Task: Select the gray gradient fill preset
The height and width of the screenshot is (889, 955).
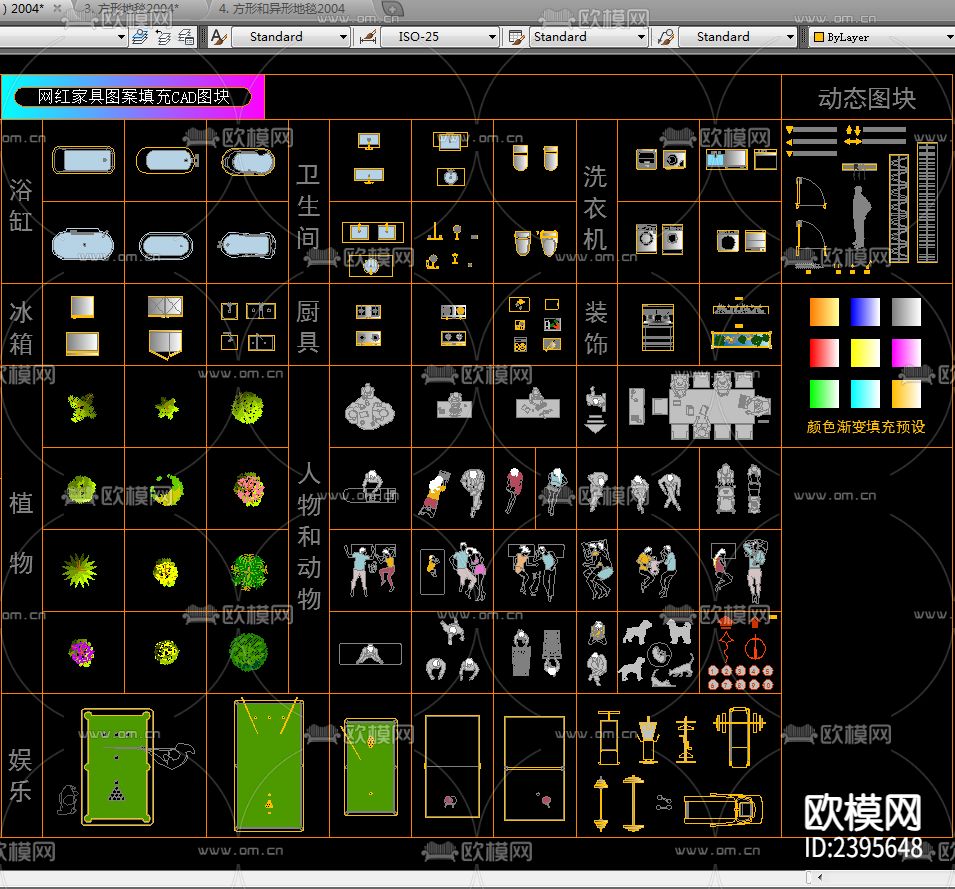Action: coord(906,312)
